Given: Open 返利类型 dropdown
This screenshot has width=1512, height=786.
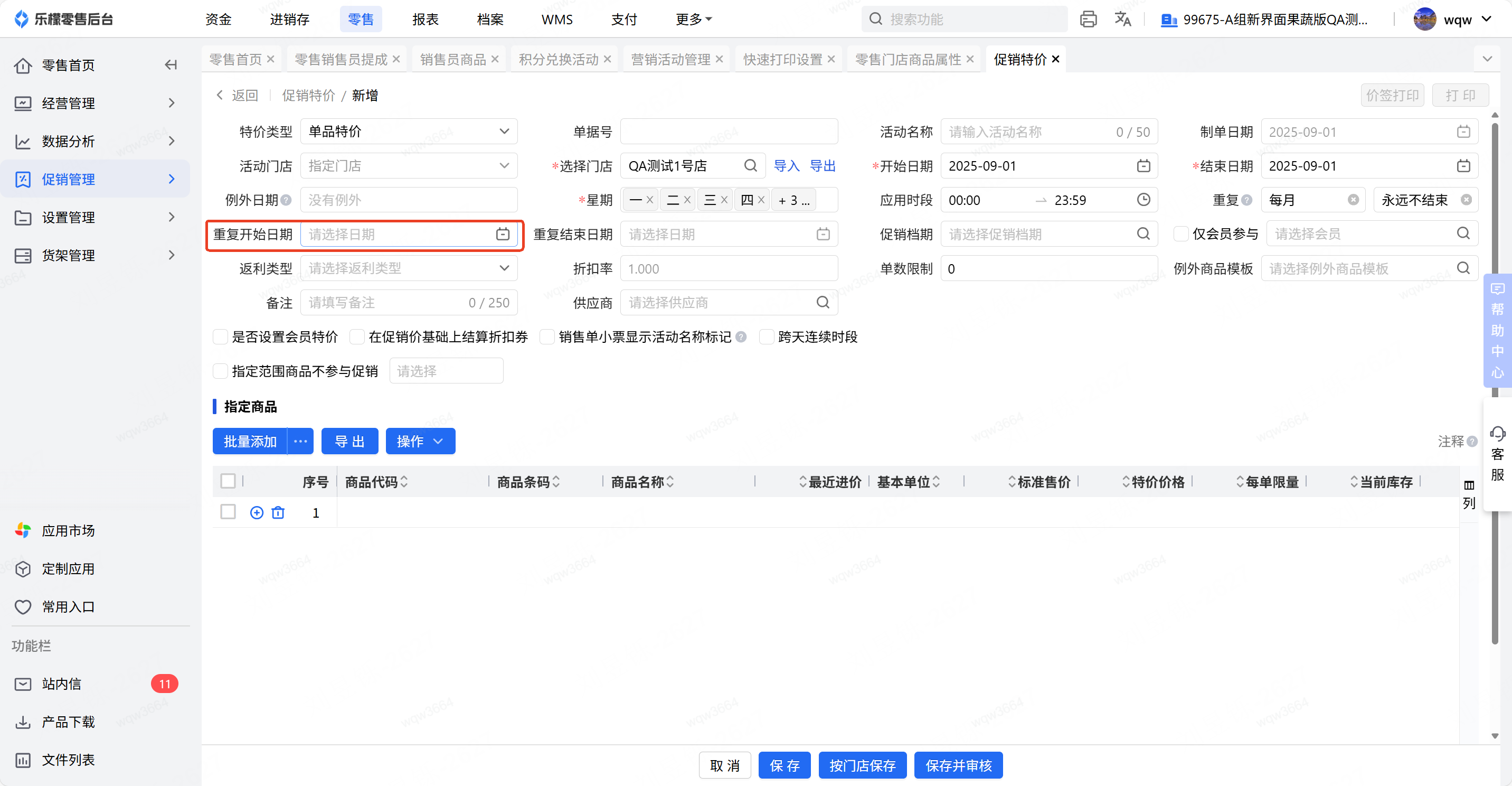Looking at the screenshot, I should [409, 268].
